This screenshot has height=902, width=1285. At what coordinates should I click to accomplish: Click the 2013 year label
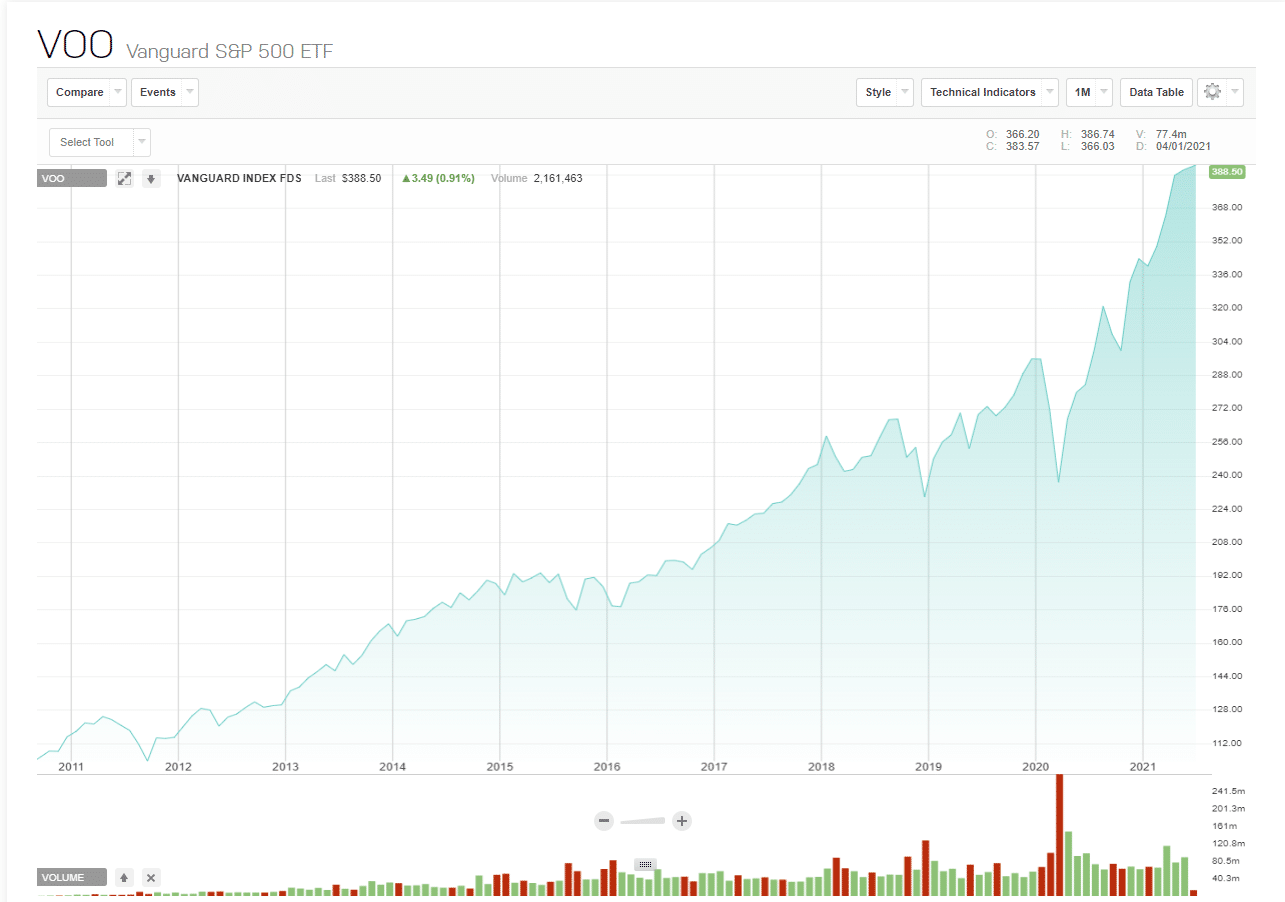[285, 767]
